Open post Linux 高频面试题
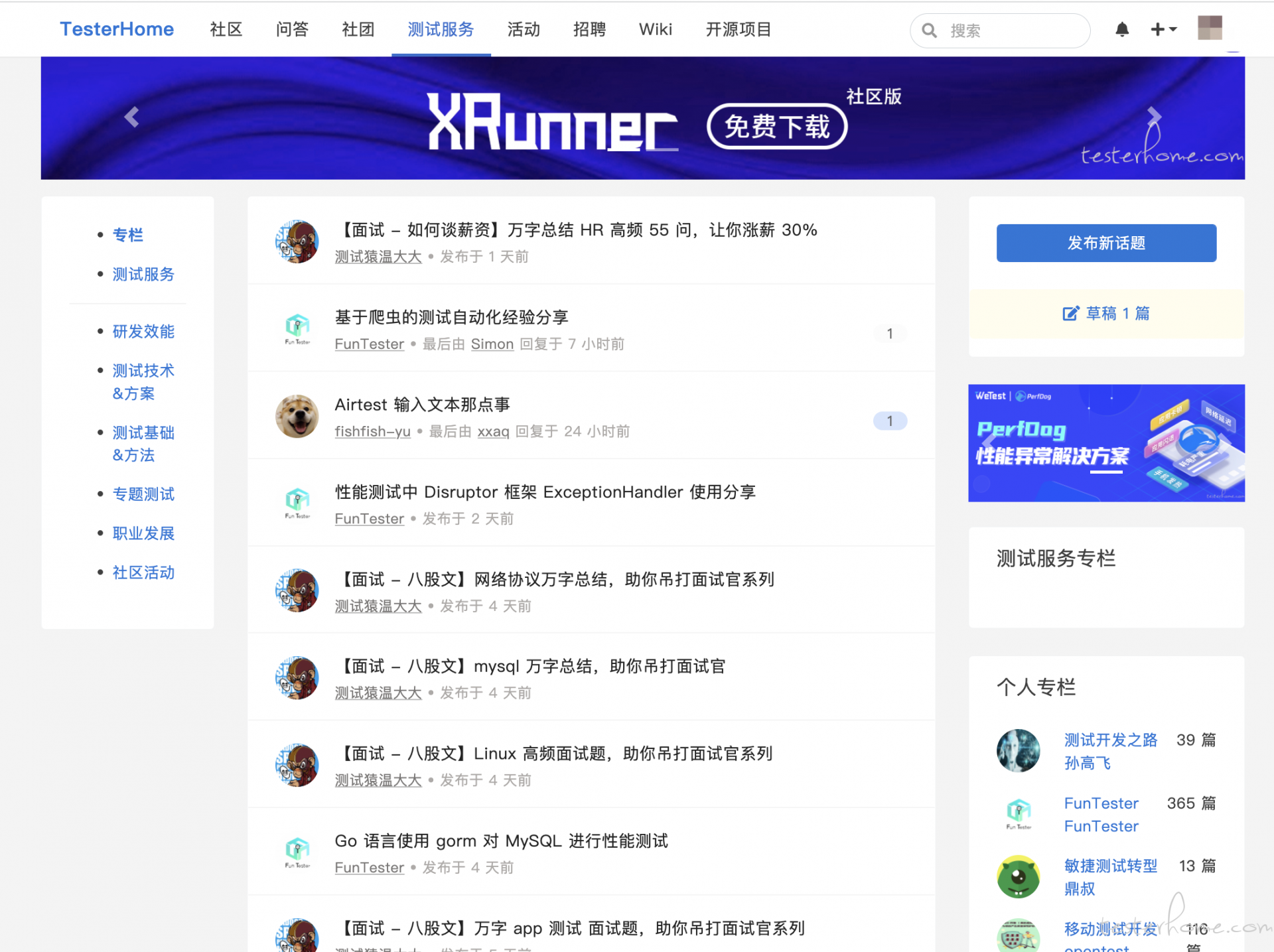The height and width of the screenshot is (952, 1274). tap(554, 754)
